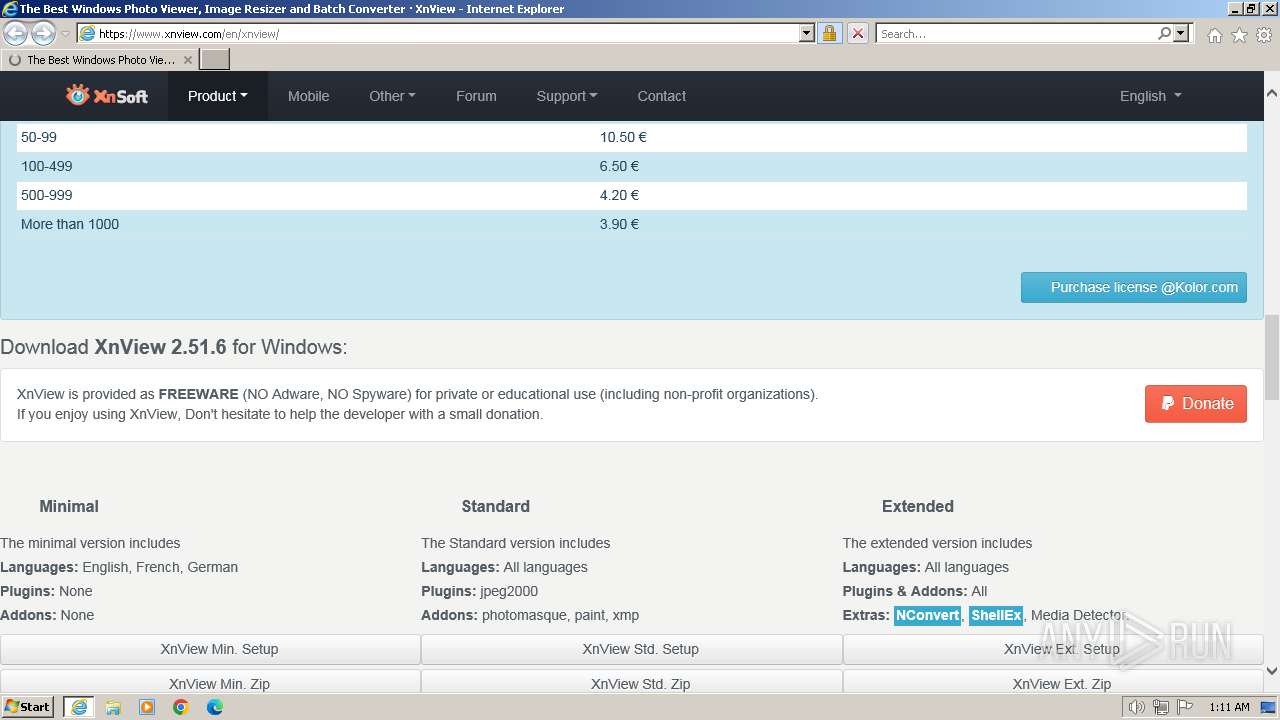Click the IE forward arrow button

pos(43,33)
